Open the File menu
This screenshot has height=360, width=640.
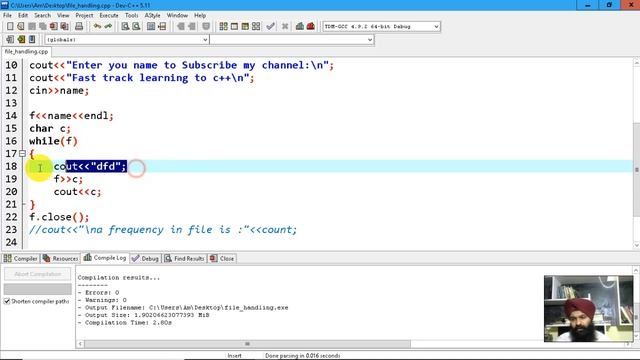click(7, 16)
